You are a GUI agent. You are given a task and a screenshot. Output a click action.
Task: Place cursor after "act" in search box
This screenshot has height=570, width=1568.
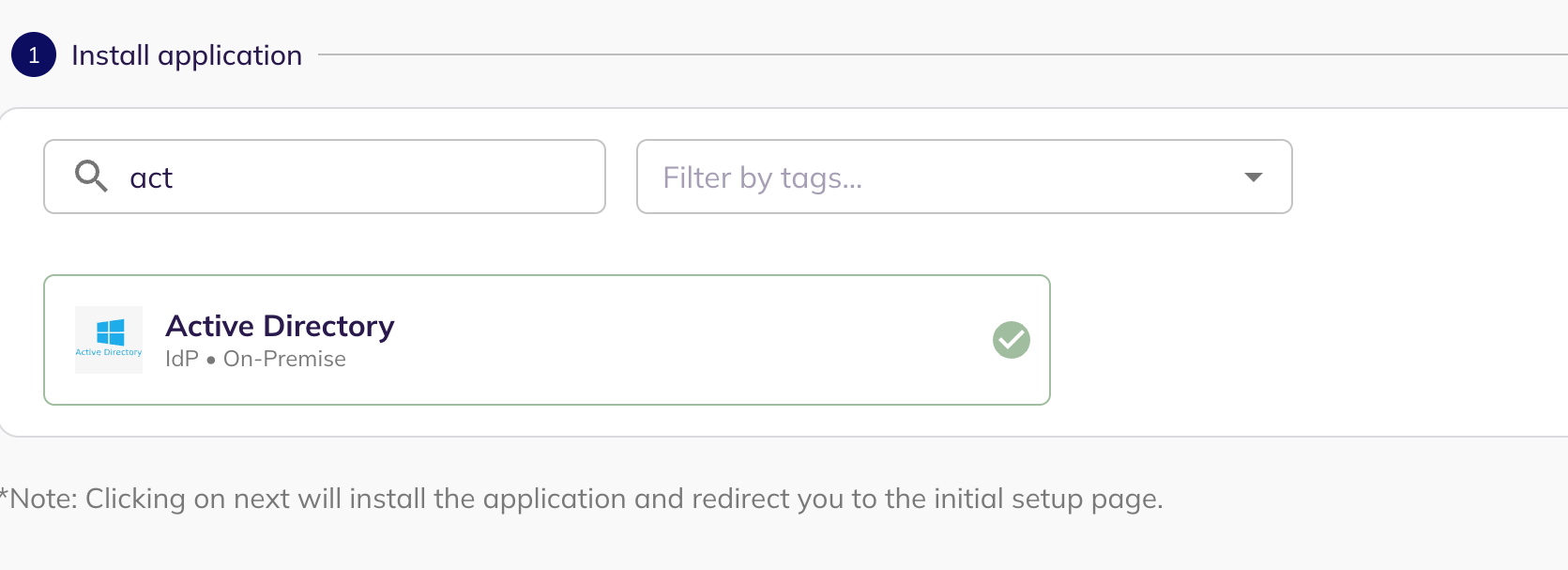click(x=175, y=177)
